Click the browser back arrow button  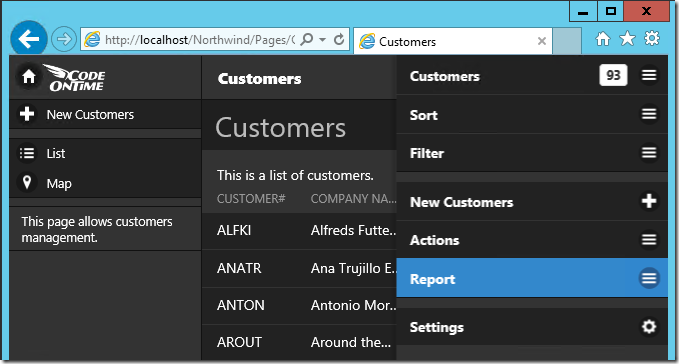click(29, 39)
